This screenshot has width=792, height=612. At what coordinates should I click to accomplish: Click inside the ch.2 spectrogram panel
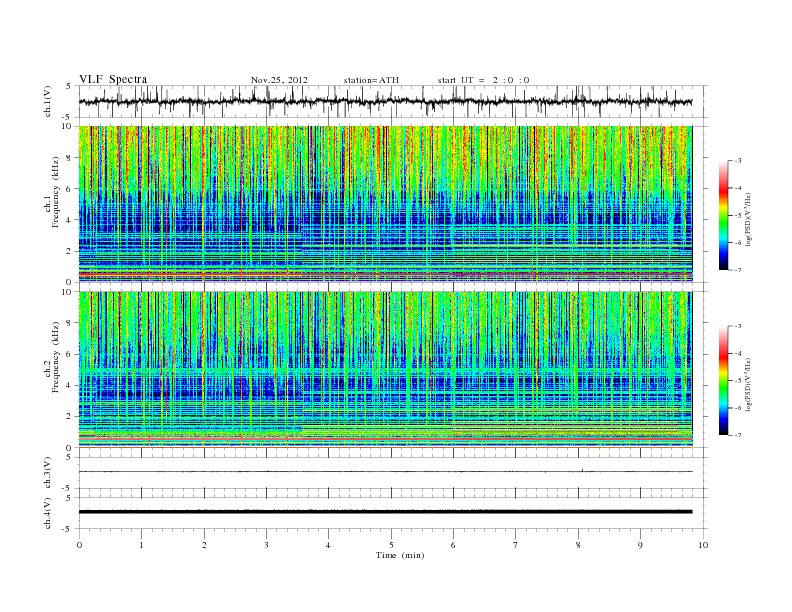coord(385,370)
